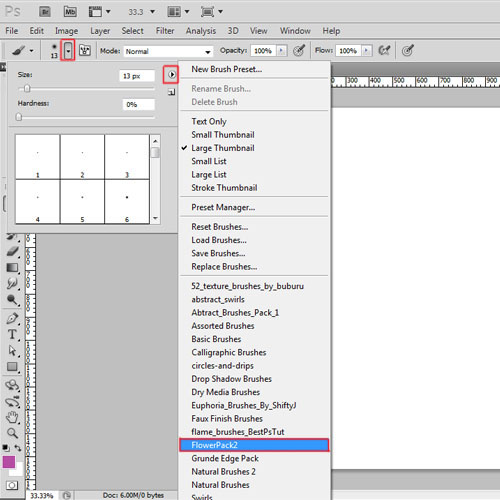
Task: Open Mini Bridge with the Mb icon
Action: (70, 12)
